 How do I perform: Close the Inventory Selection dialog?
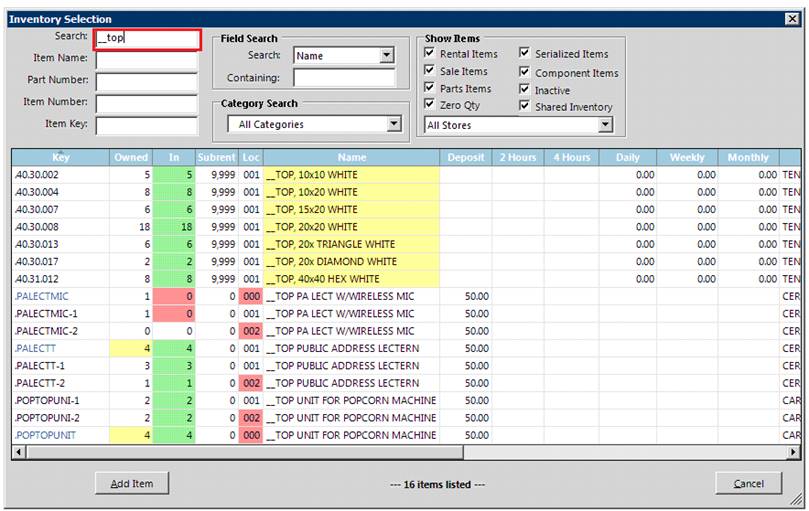792,18
